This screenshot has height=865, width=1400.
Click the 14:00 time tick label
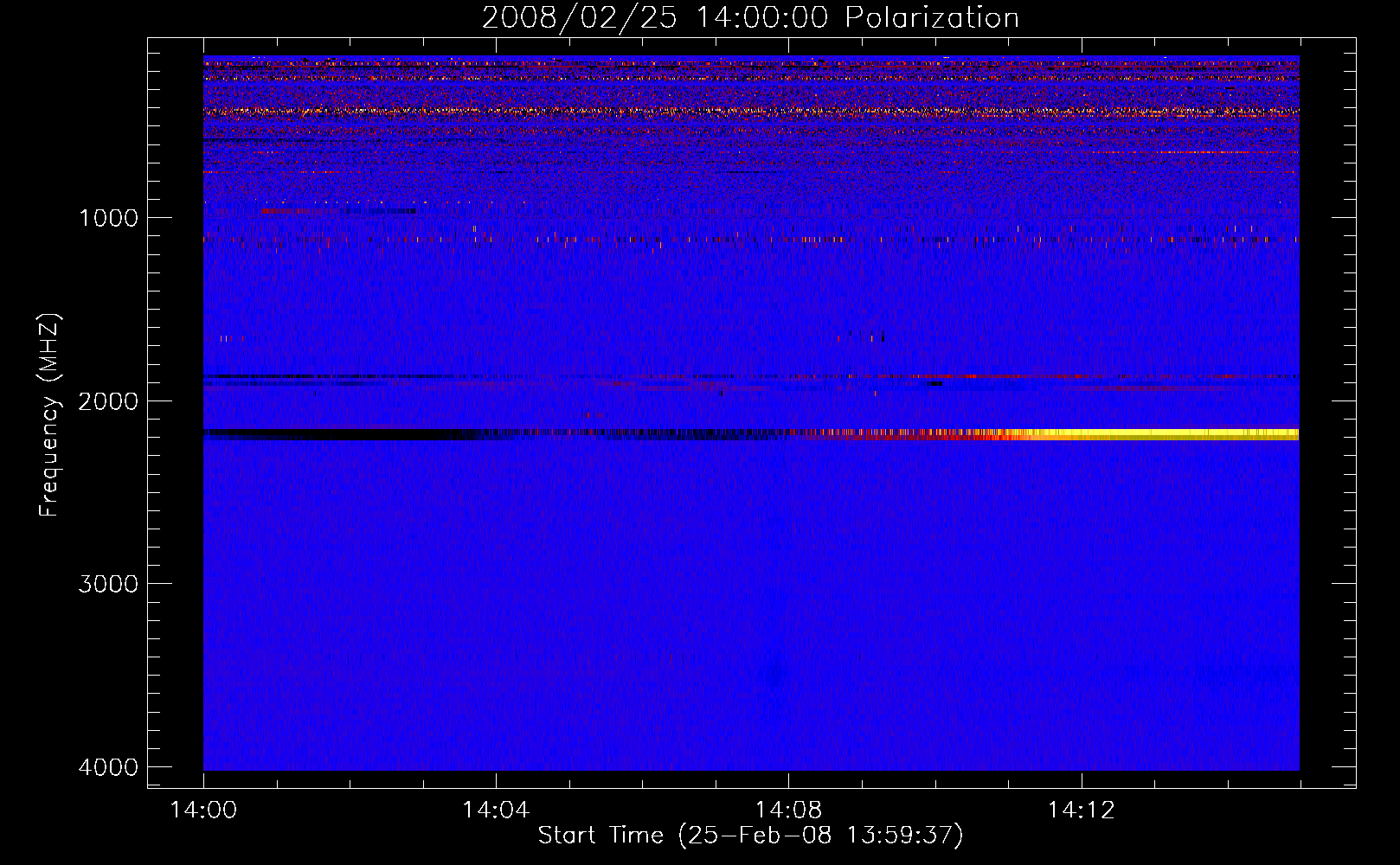(203, 811)
